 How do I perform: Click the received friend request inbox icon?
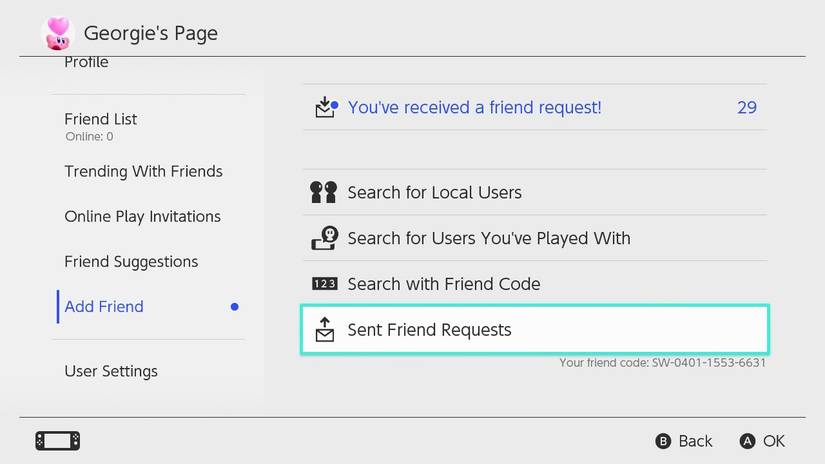point(324,107)
